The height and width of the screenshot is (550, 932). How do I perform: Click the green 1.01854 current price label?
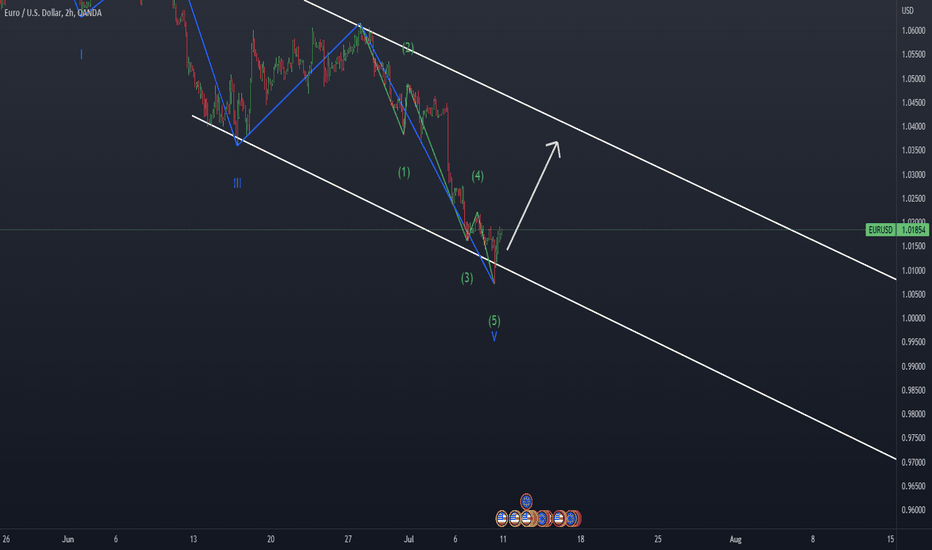click(914, 230)
